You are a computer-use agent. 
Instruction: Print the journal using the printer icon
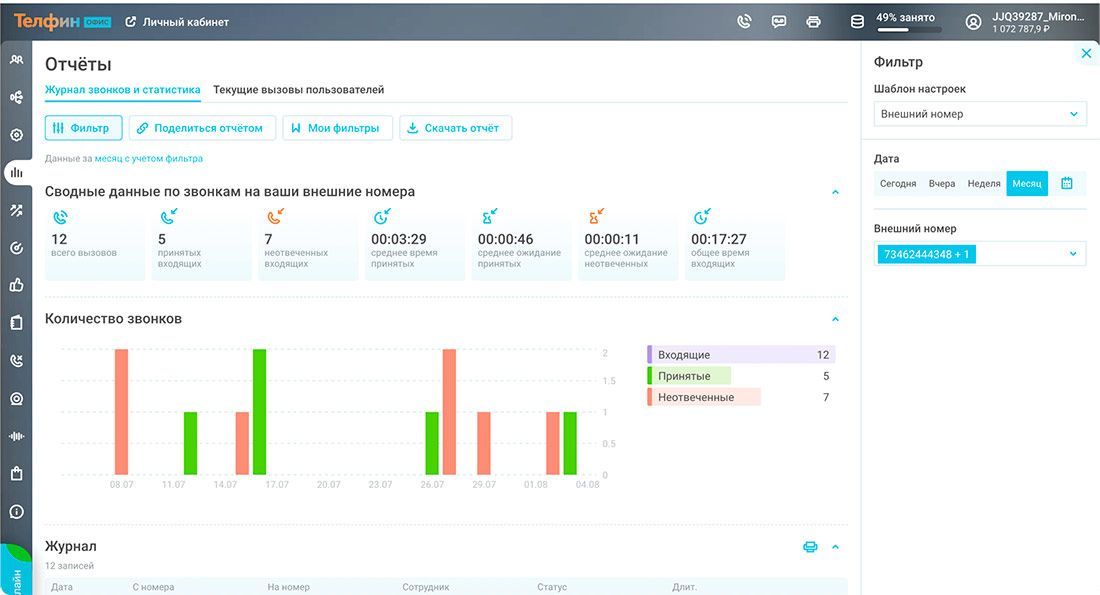[x=810, y=547]
